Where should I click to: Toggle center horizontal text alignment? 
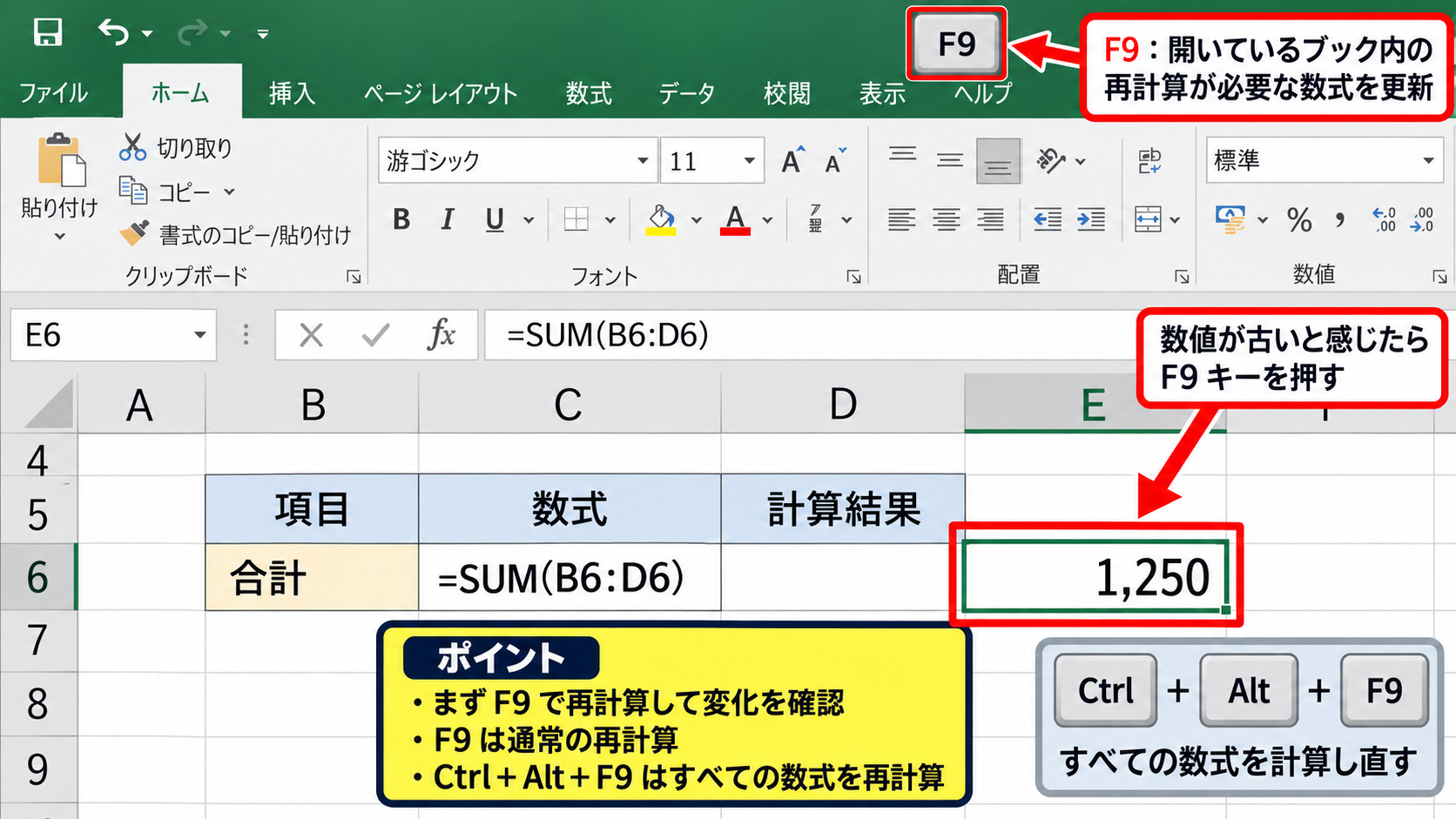947,219
